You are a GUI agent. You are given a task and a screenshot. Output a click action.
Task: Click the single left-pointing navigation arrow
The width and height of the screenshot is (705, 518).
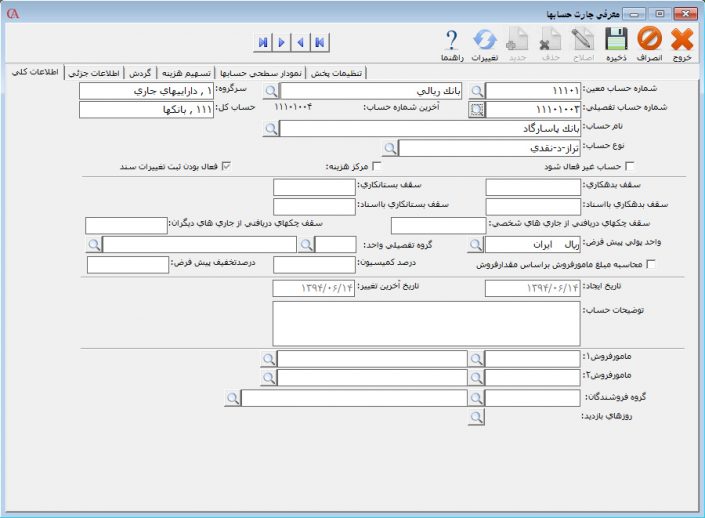[x=300, y=42]
